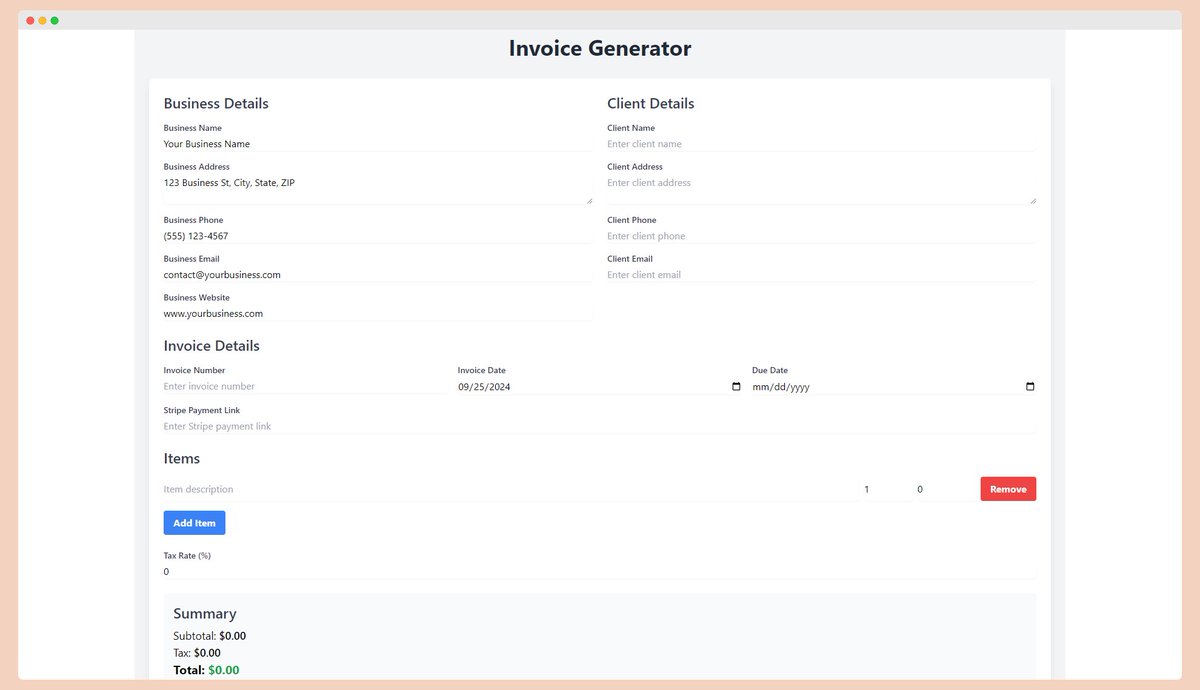Edit the Business Website field

(x=378, y=314)
